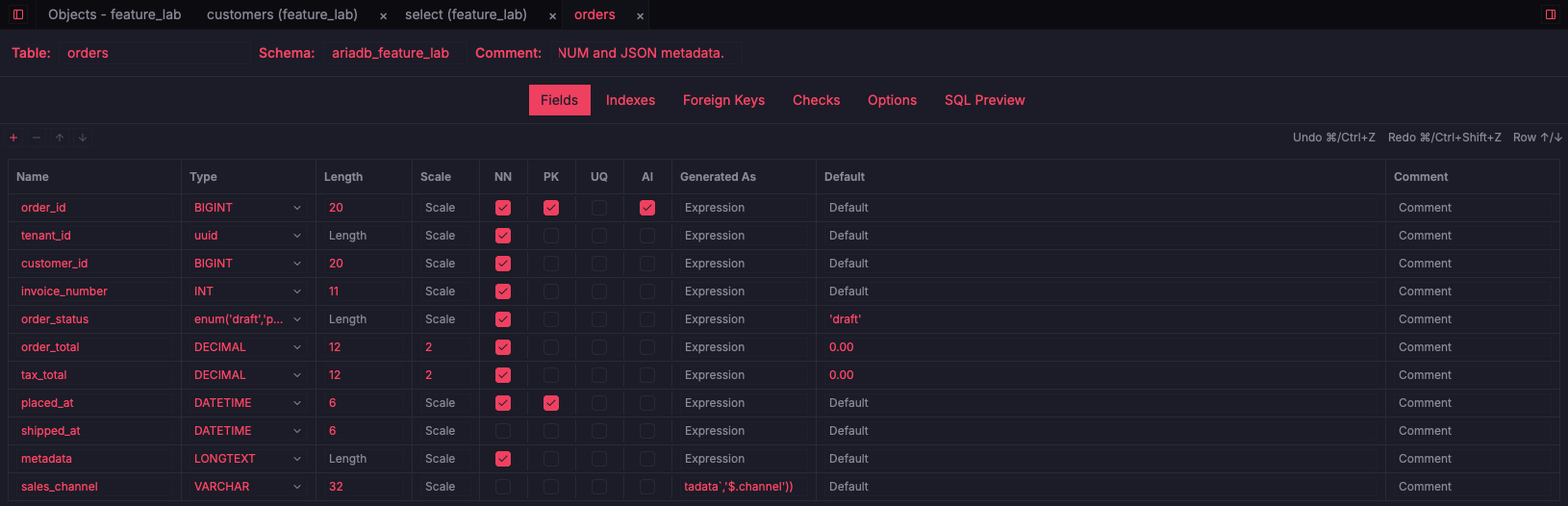Edit comment cell for metadata

[x=1473, y=459]
